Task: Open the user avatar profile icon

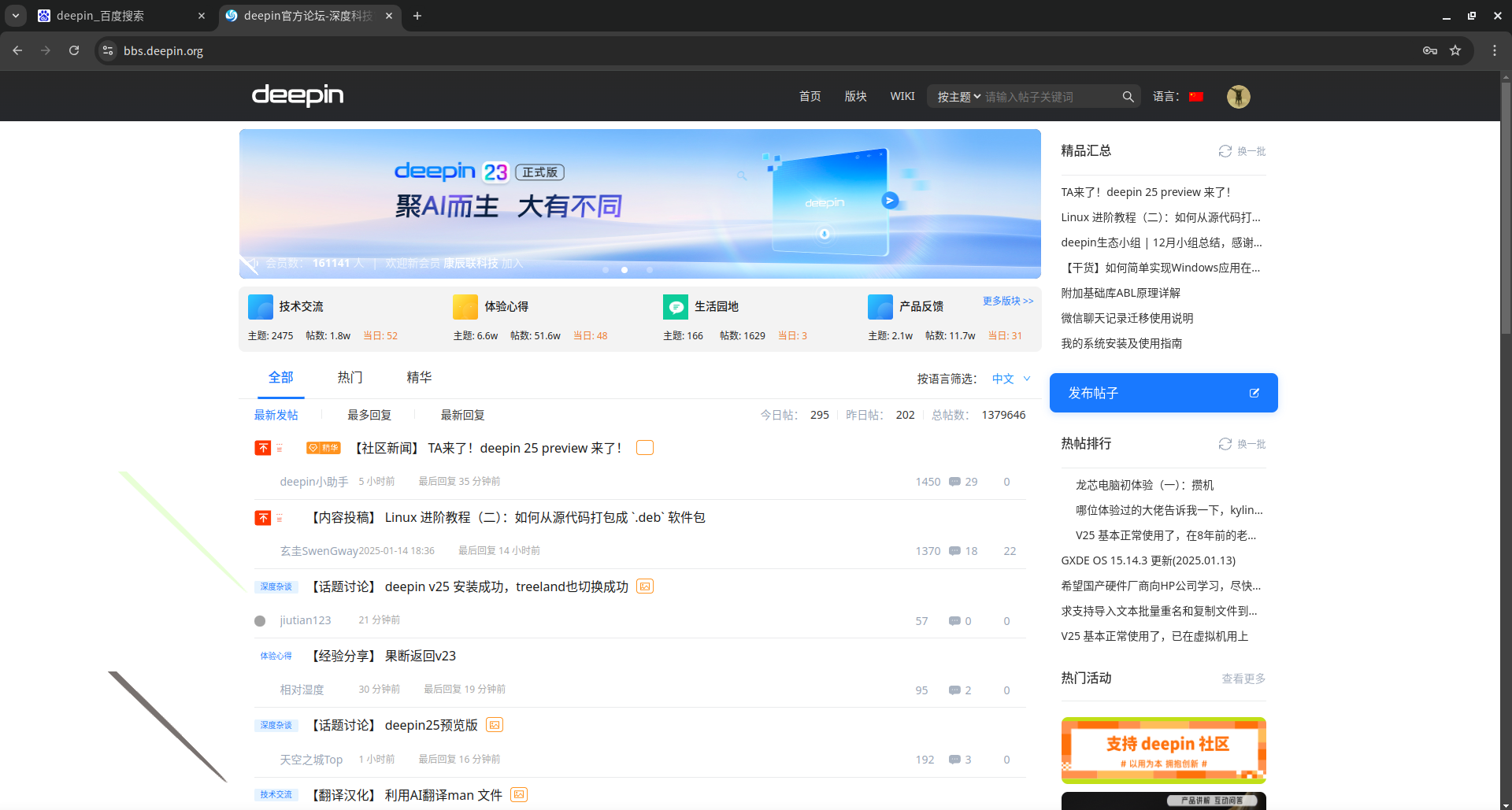Action: (x=1238, y=97)
